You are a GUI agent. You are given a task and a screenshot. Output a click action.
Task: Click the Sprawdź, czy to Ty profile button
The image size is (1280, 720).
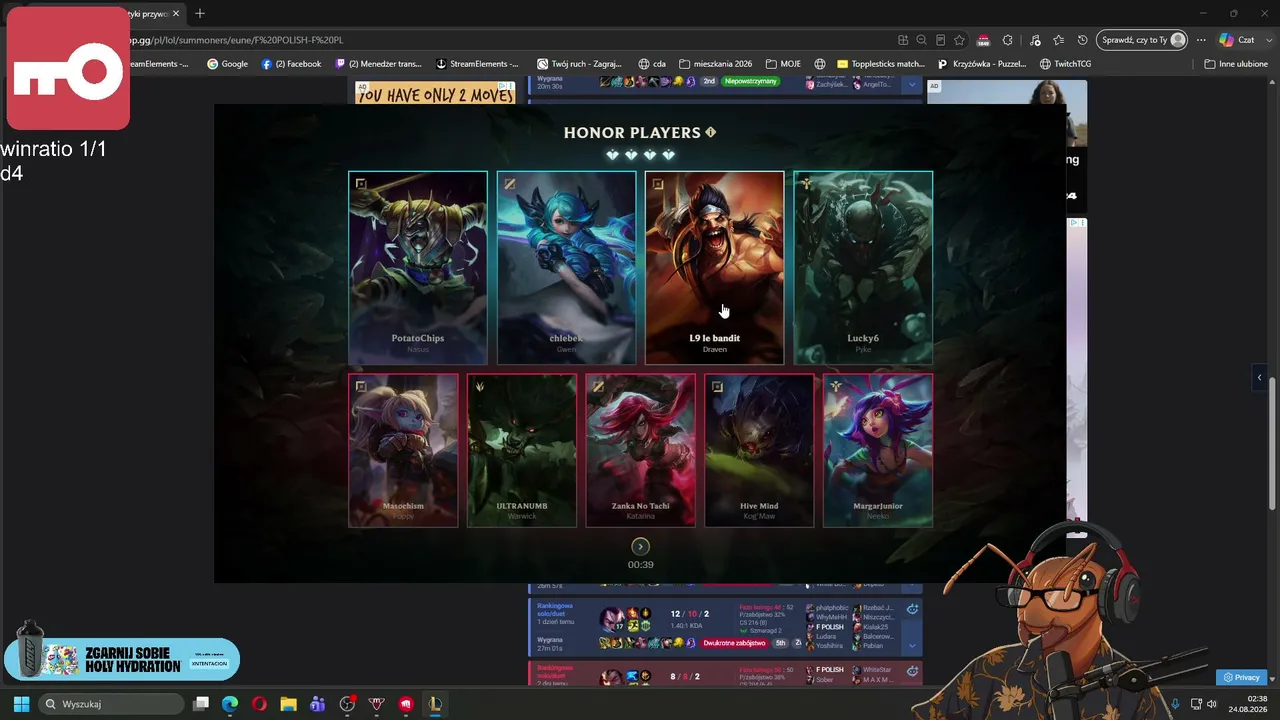point(1142,40)
